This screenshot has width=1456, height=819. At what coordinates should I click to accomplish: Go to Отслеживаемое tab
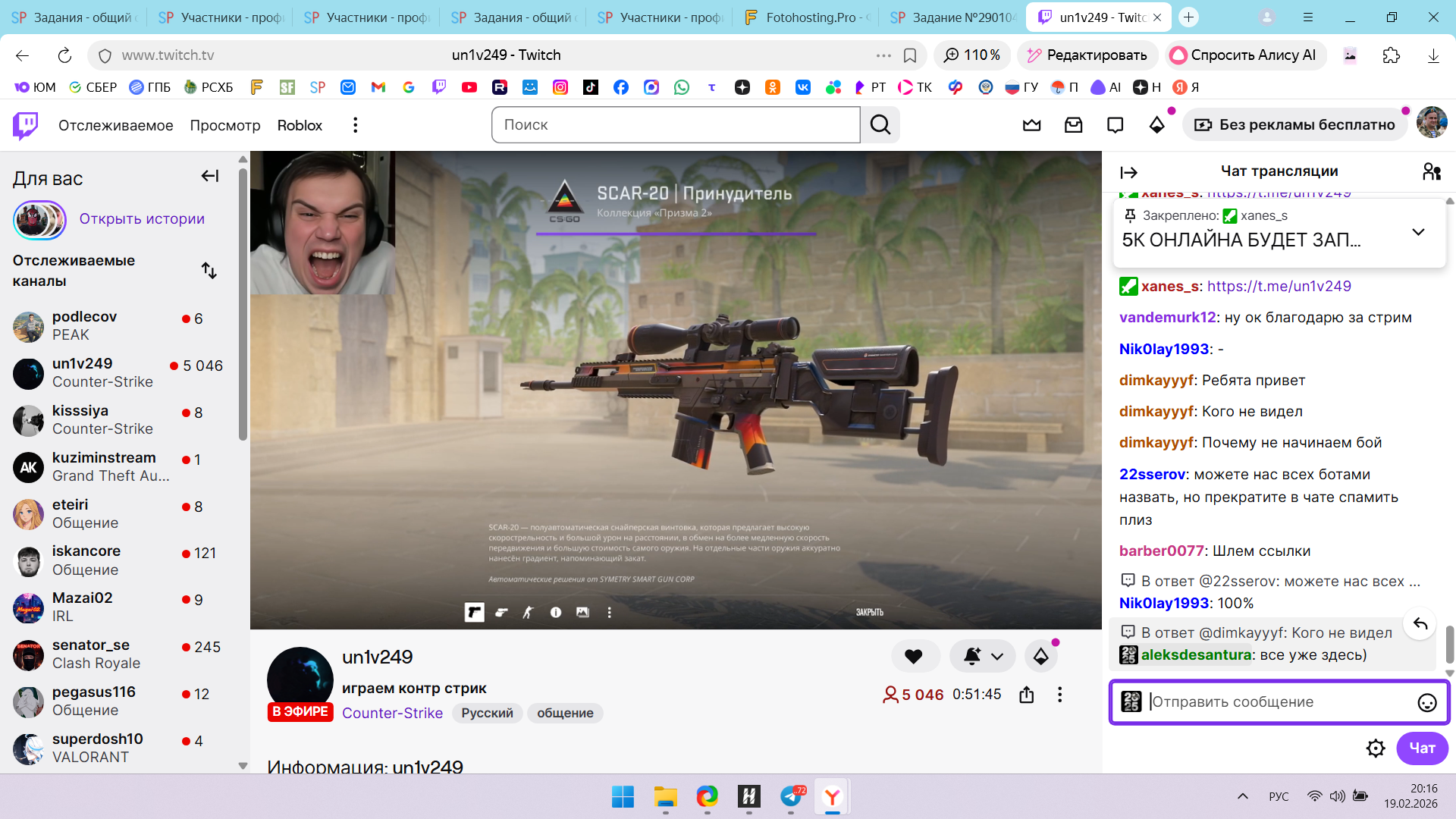point(115,125)
